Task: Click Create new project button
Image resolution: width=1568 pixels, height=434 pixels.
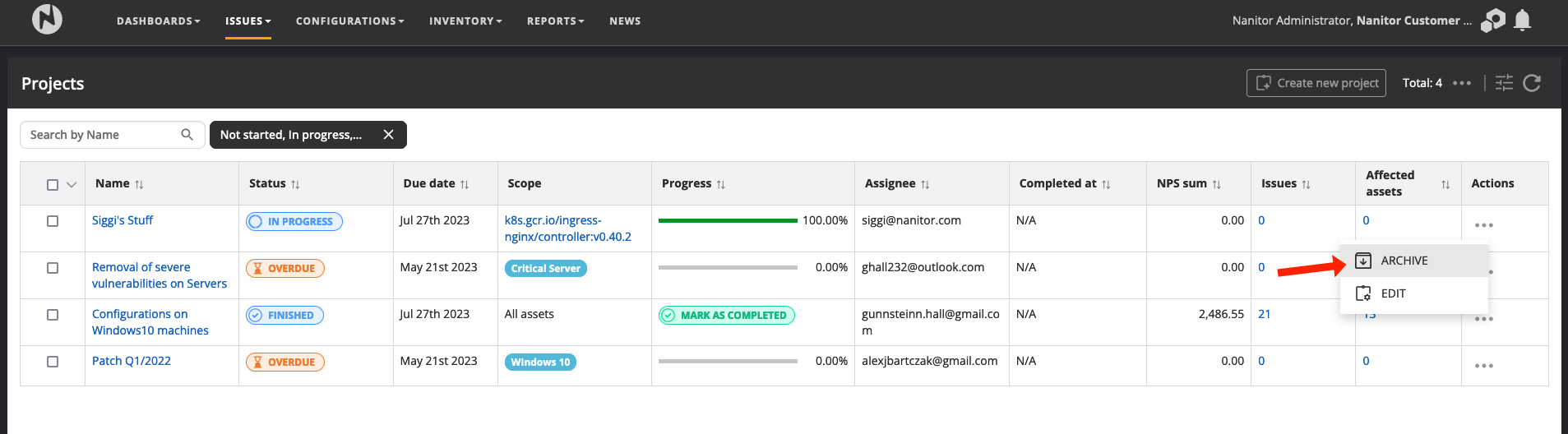Action: pyautogui.click(x=1316, y=83)
